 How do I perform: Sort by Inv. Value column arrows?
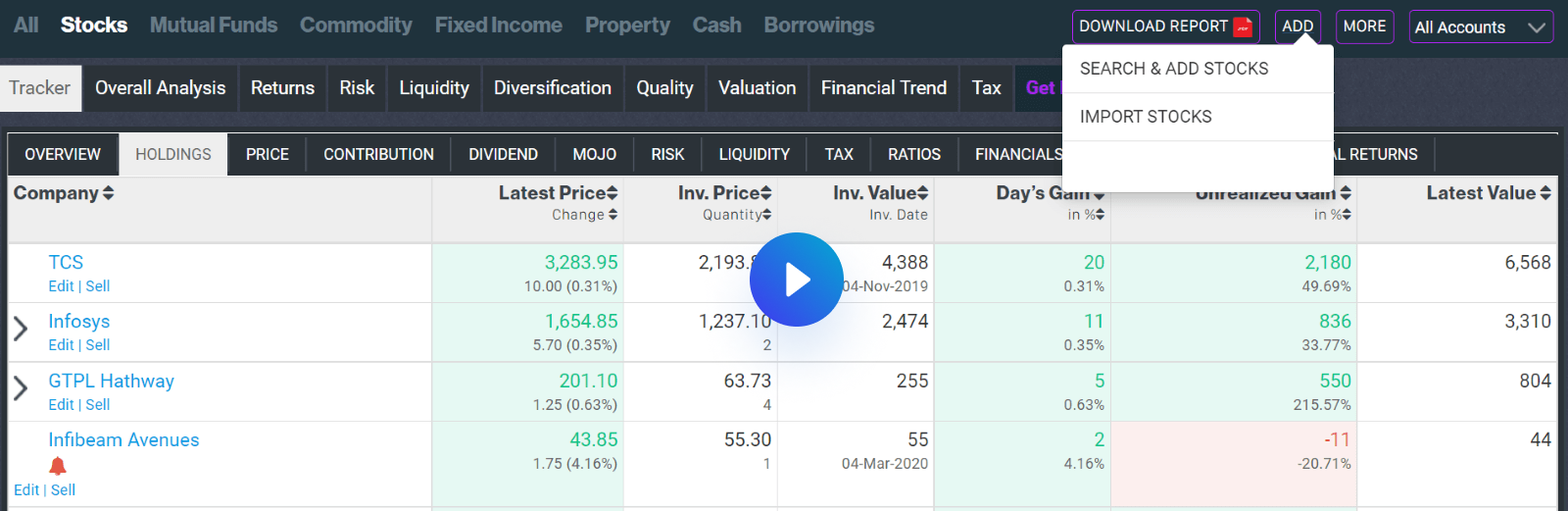(922, 193)
